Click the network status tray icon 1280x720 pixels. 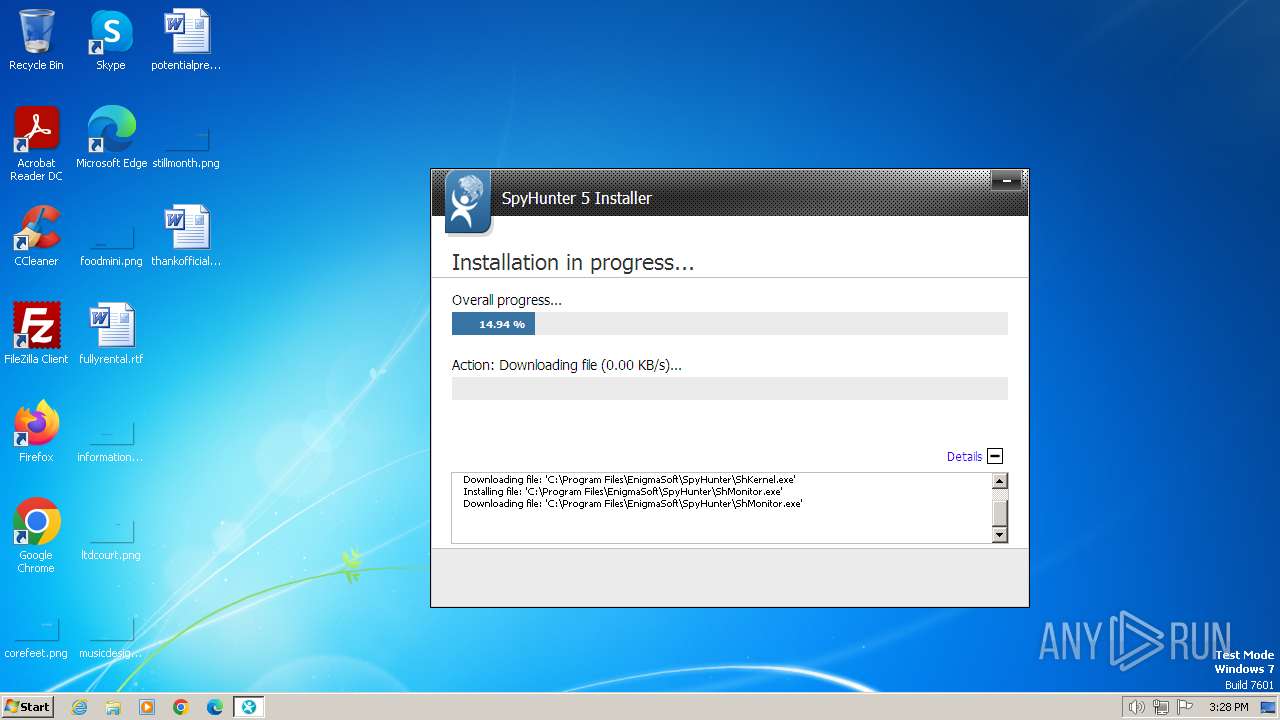click(x=1161, y=707)
